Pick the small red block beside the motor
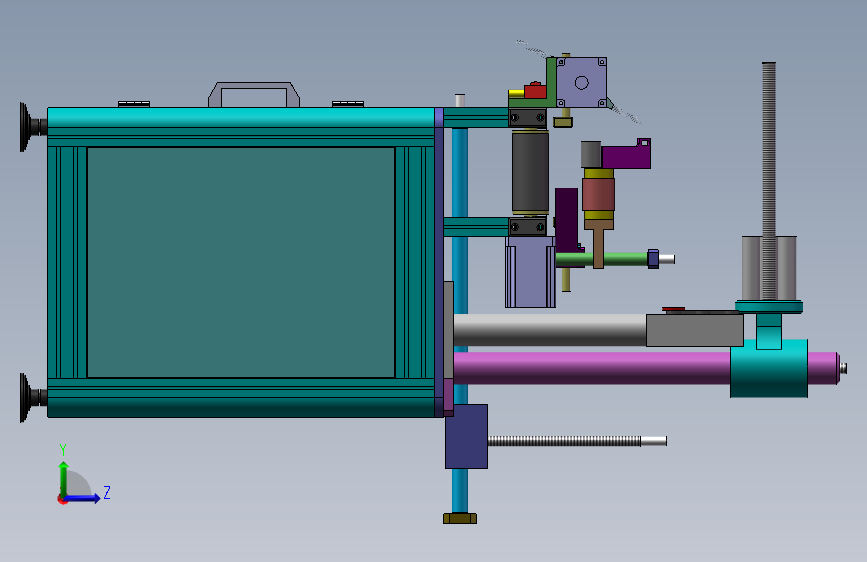 pos(535,90)
